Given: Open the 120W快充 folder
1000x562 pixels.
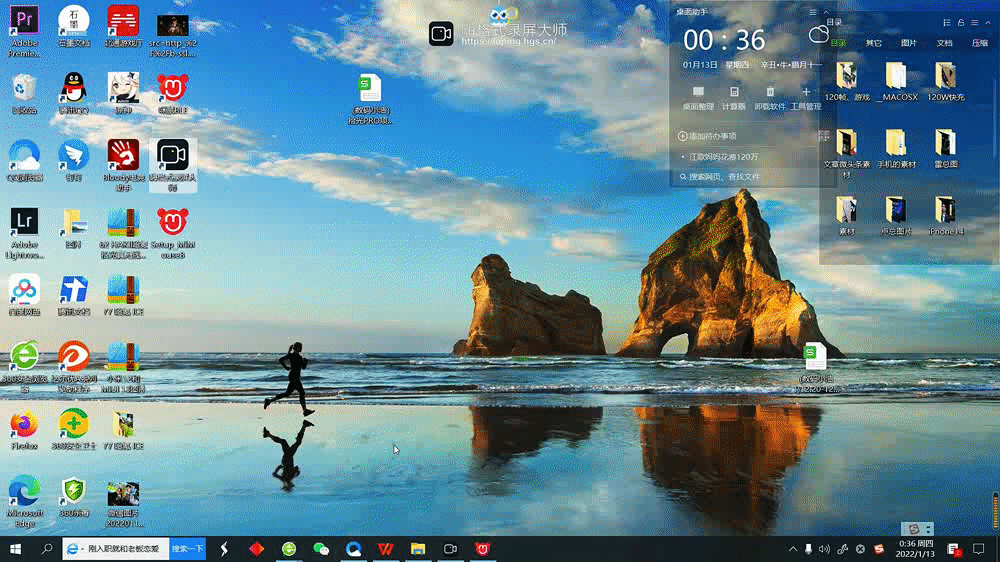Looking at the screenshot, I should [945, 81].
